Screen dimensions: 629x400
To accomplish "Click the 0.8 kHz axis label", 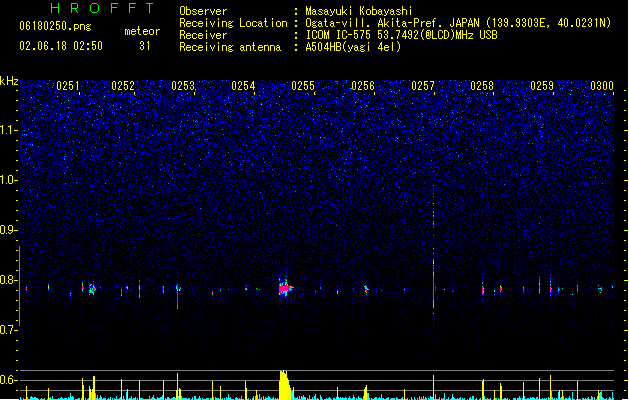I will [9, 280].
